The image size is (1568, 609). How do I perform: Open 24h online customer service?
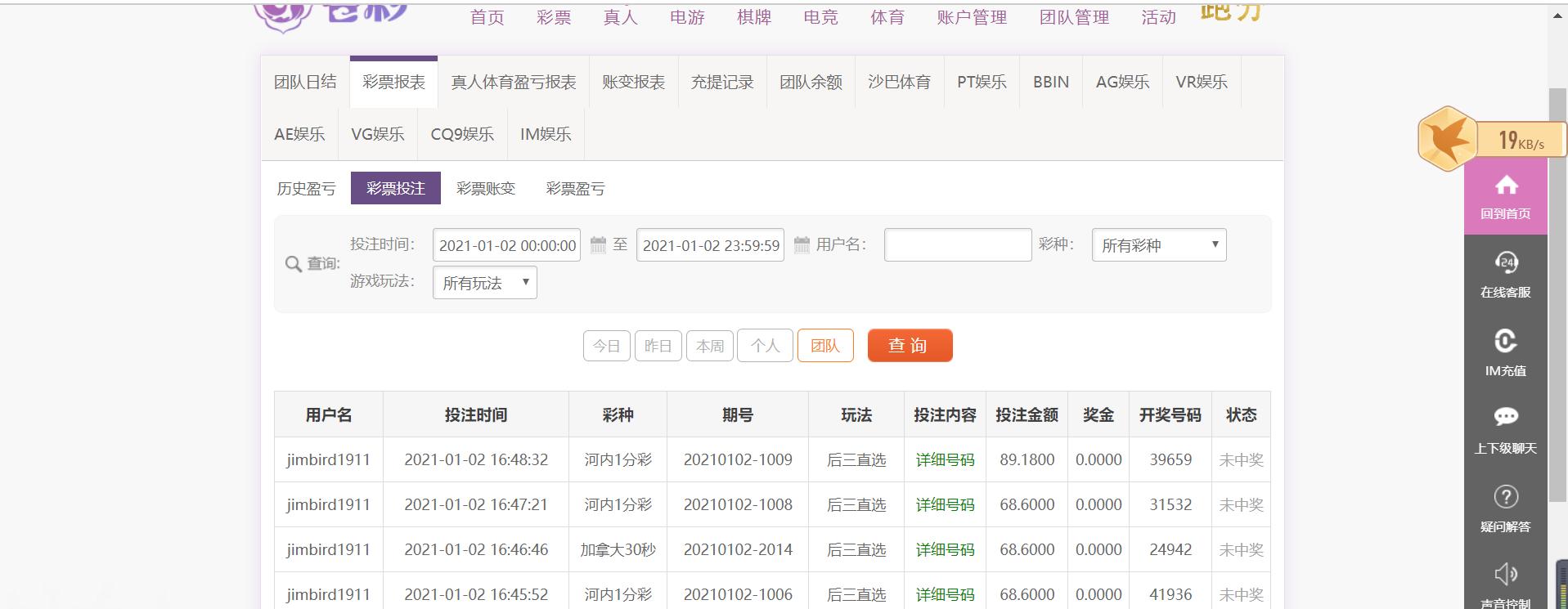(1506, 262)
